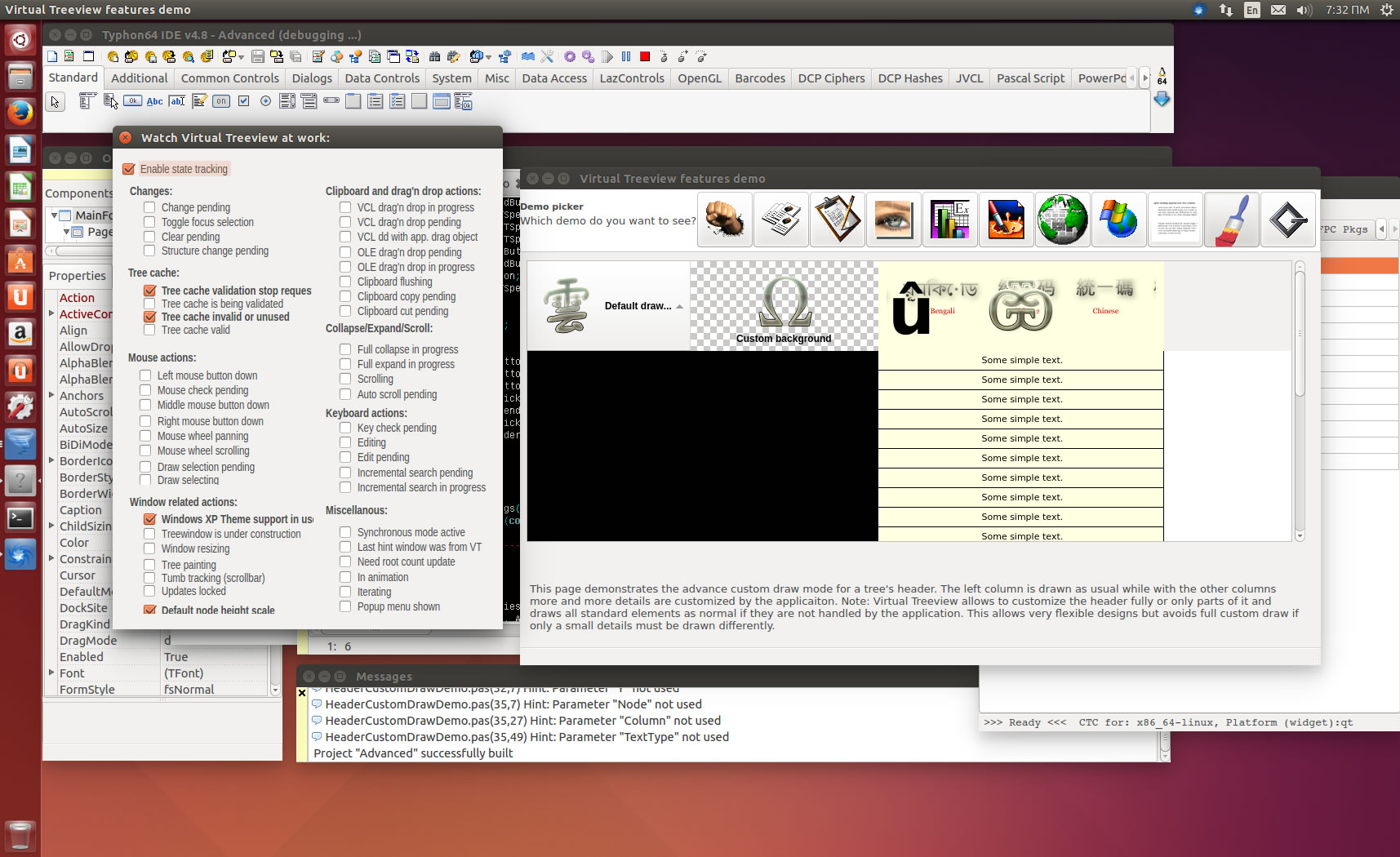
Task: Select the Pascal Script tab
Action: pos(1030,78)
